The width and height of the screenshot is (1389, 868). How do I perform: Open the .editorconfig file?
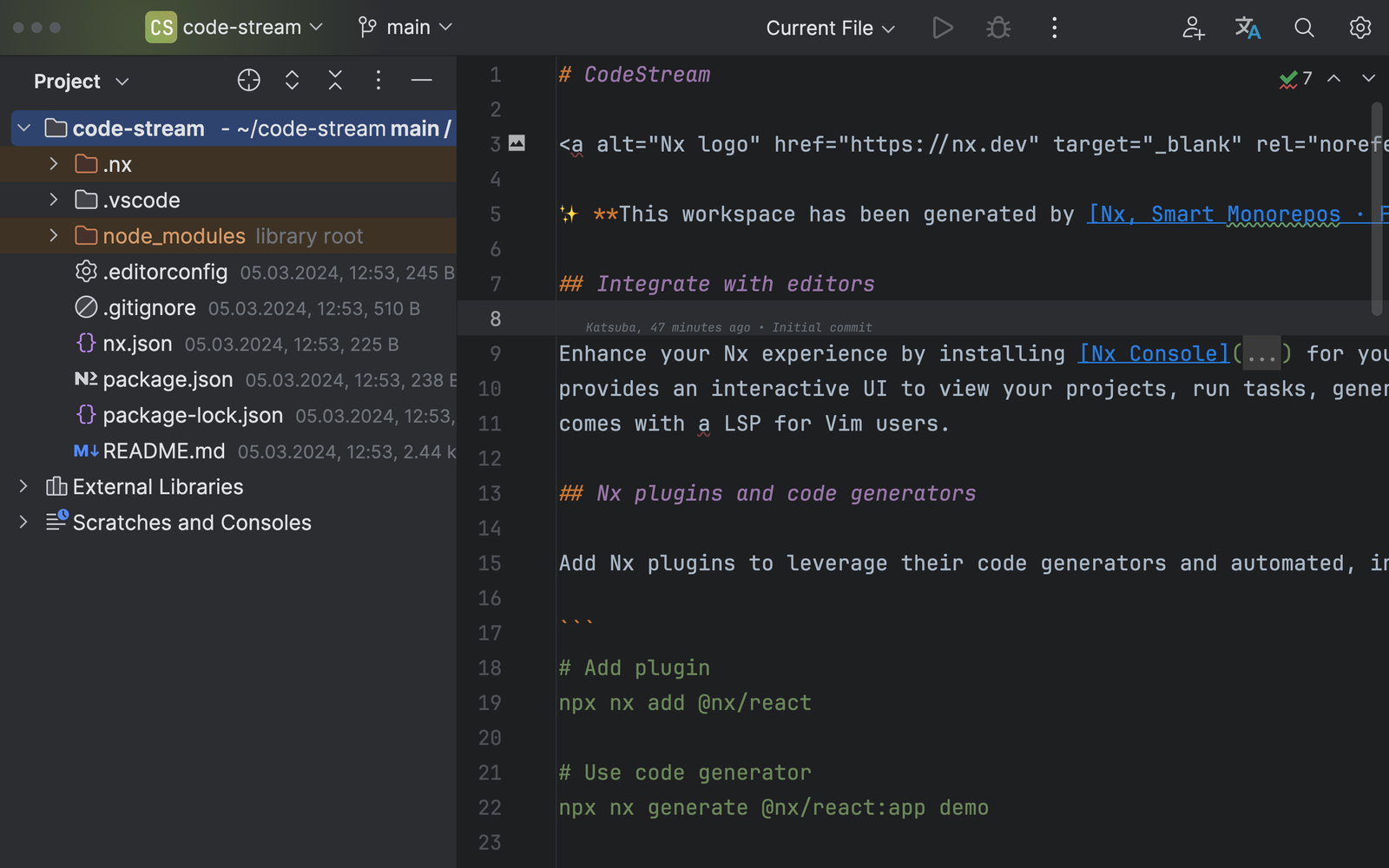tap(228, 272)
